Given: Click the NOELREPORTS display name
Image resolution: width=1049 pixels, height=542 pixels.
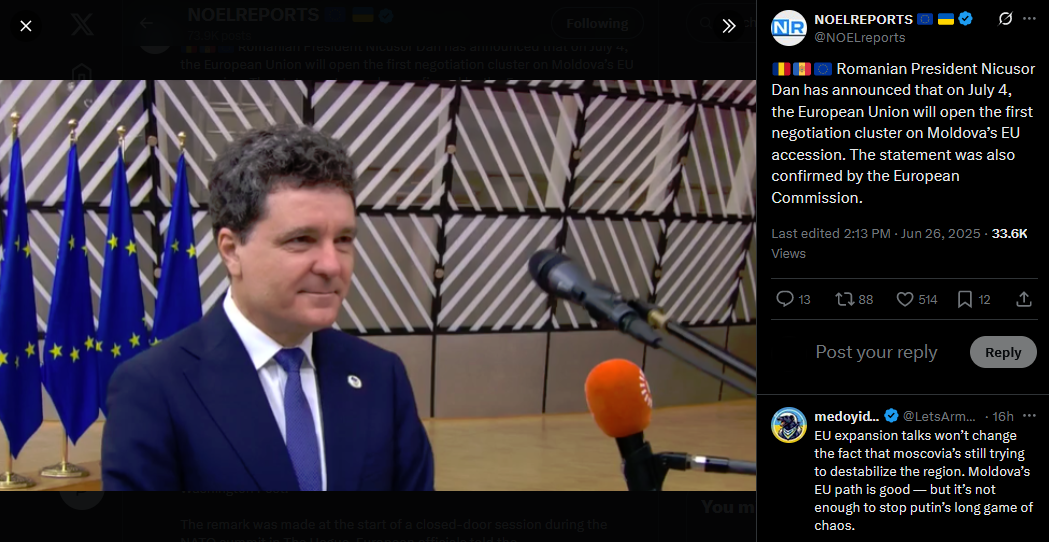Looking at the screenshot, I should 863,19.
